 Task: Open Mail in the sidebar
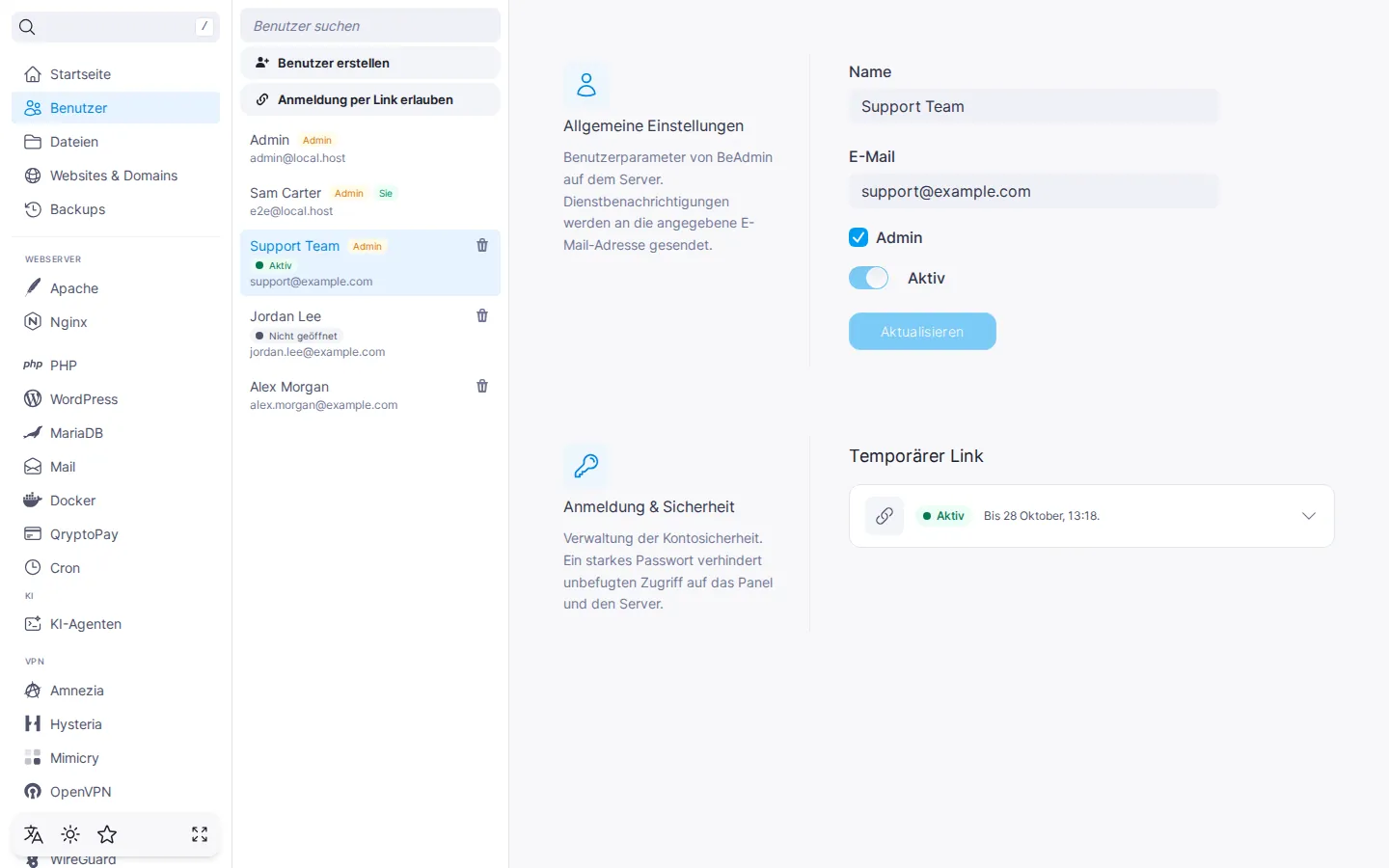pyautogui.click(x=116, y=467)
